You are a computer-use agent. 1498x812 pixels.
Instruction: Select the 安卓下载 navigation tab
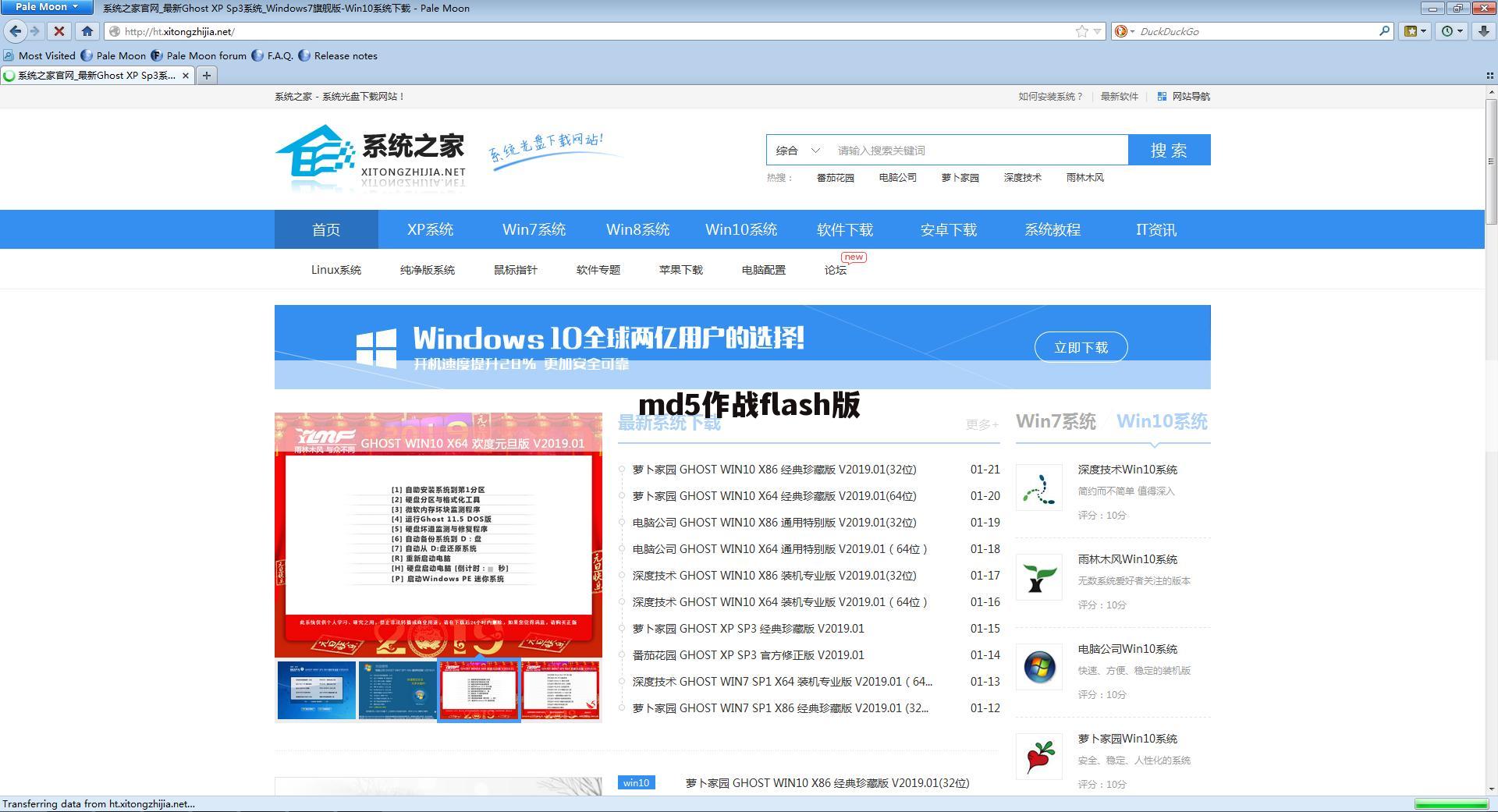[x=949, y=229]
